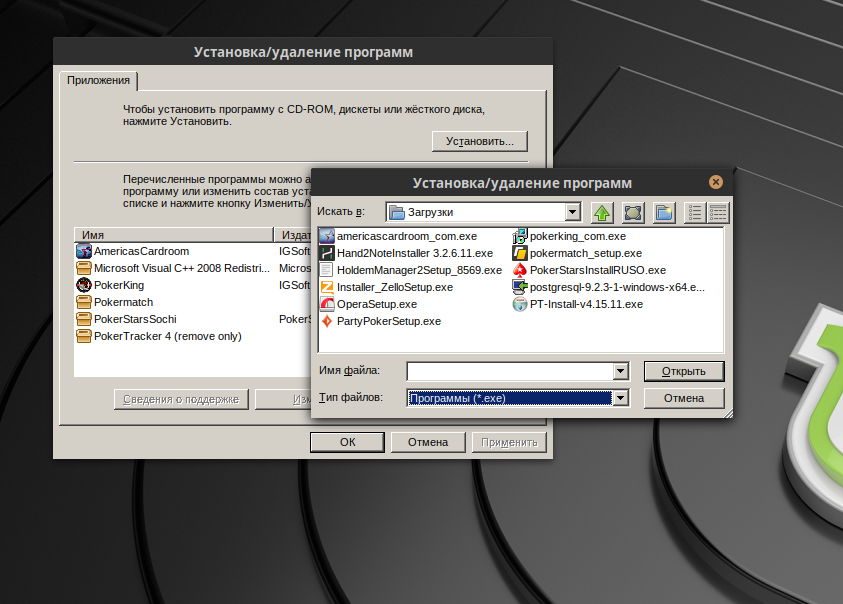This screenshot has height=604, width=843.
Task: Select Installer_ZelloSetup.exe file icon
Action: point(327,287)
